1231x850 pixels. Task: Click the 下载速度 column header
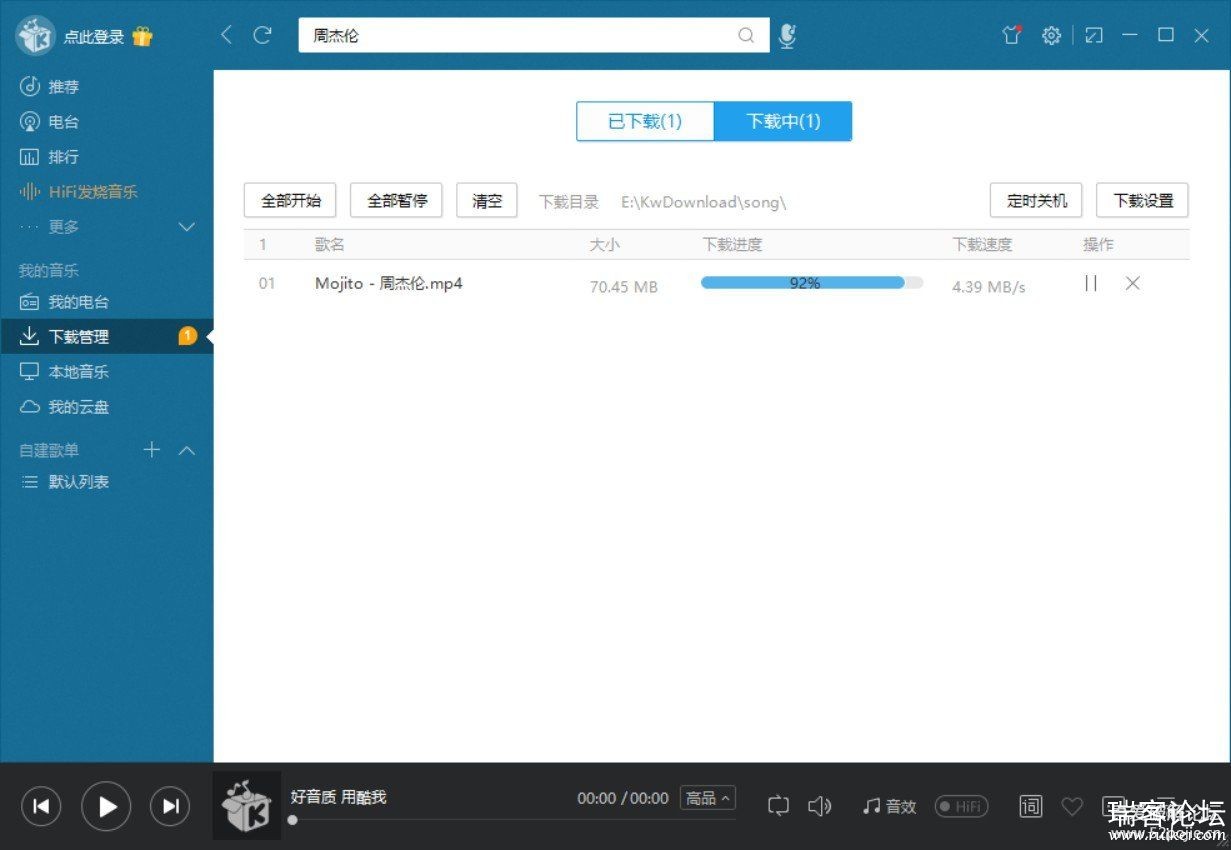coord(982,245)
